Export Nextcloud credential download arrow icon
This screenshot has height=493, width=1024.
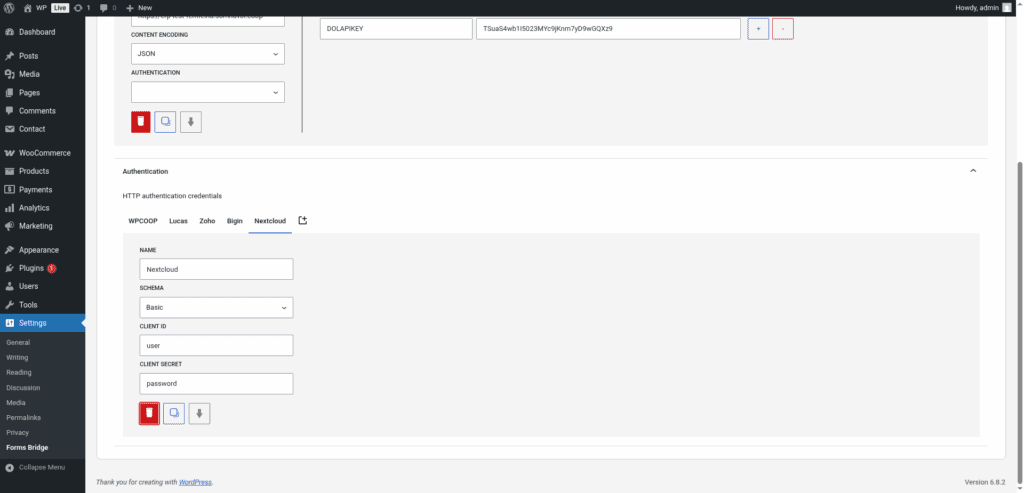(x=199, y=413)
